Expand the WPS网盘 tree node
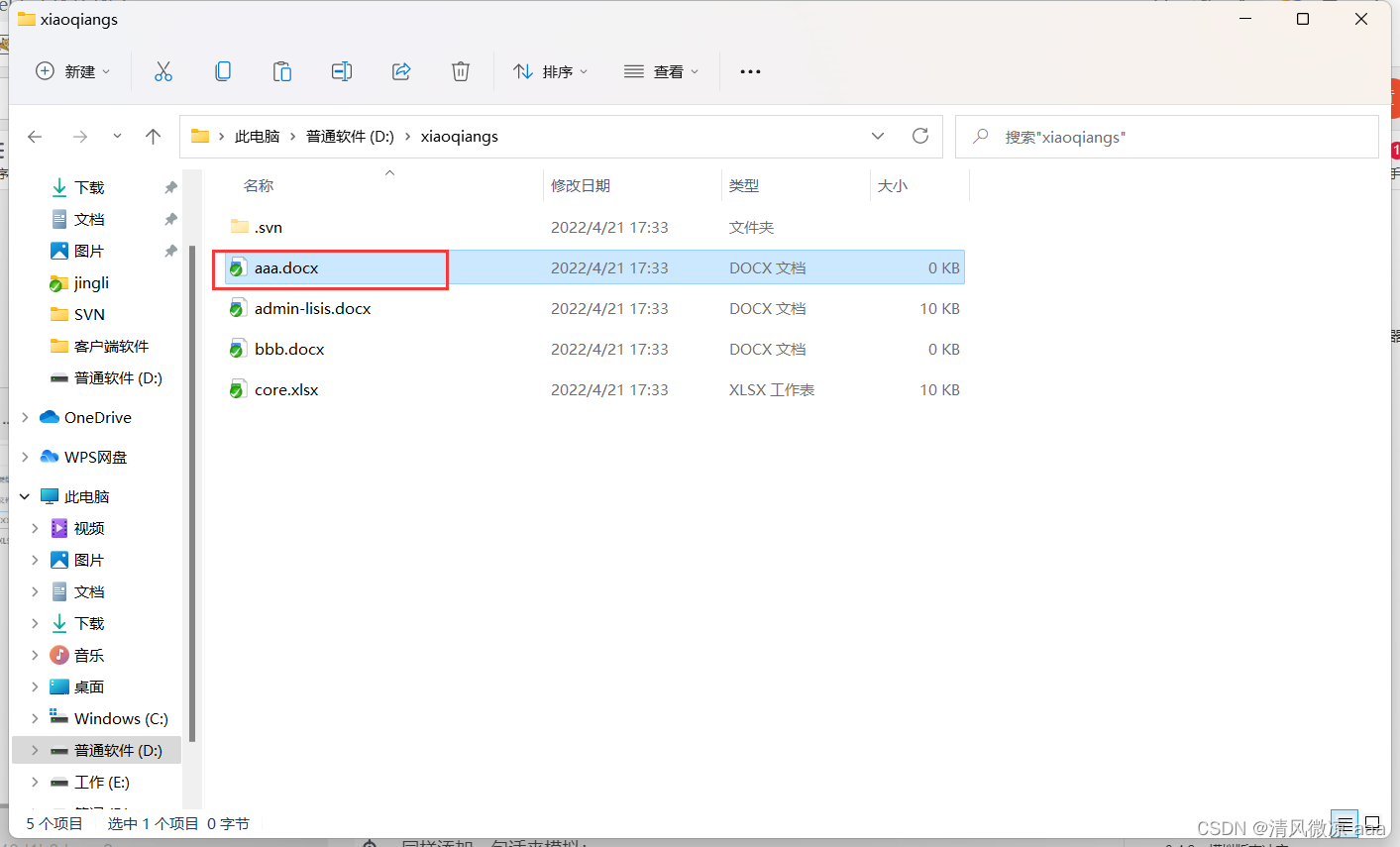The width and height of the screenshot is (1400, 847). point(25,457)
